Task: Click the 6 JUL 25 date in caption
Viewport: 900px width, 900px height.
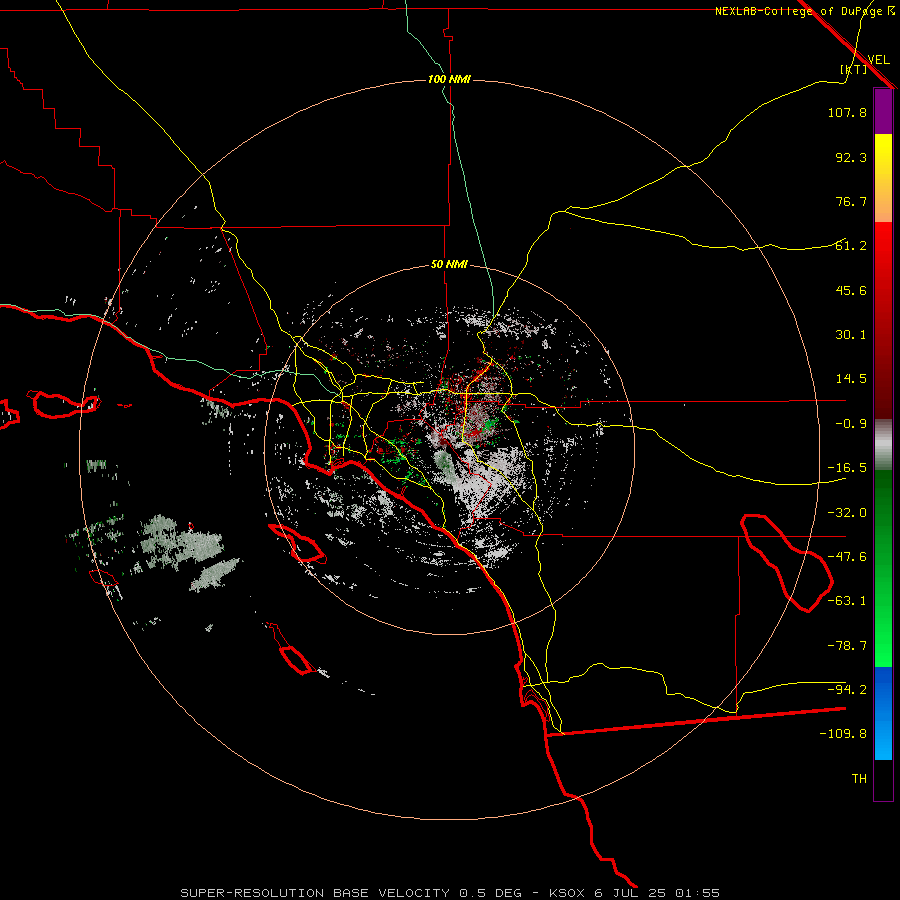Action: [x=629, y=893]
